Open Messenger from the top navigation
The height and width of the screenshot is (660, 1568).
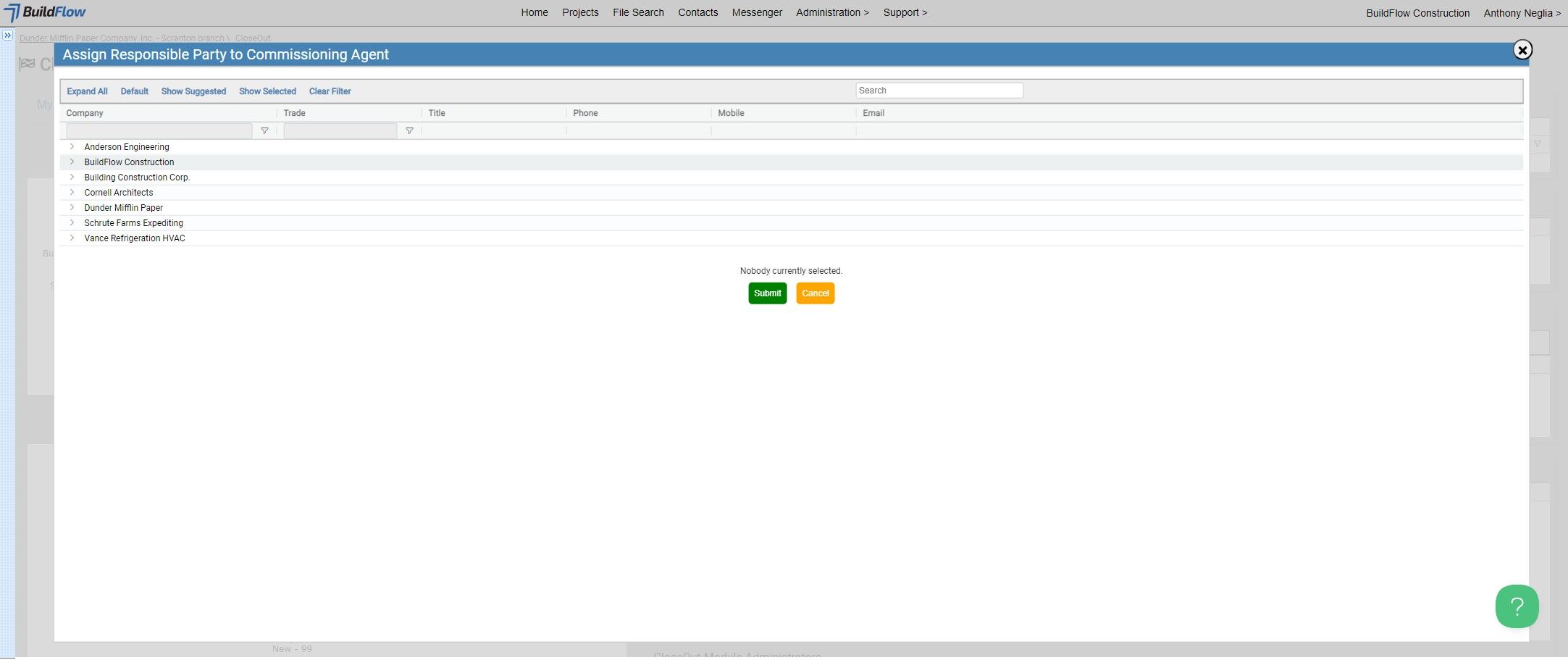(x=757, y=12)
